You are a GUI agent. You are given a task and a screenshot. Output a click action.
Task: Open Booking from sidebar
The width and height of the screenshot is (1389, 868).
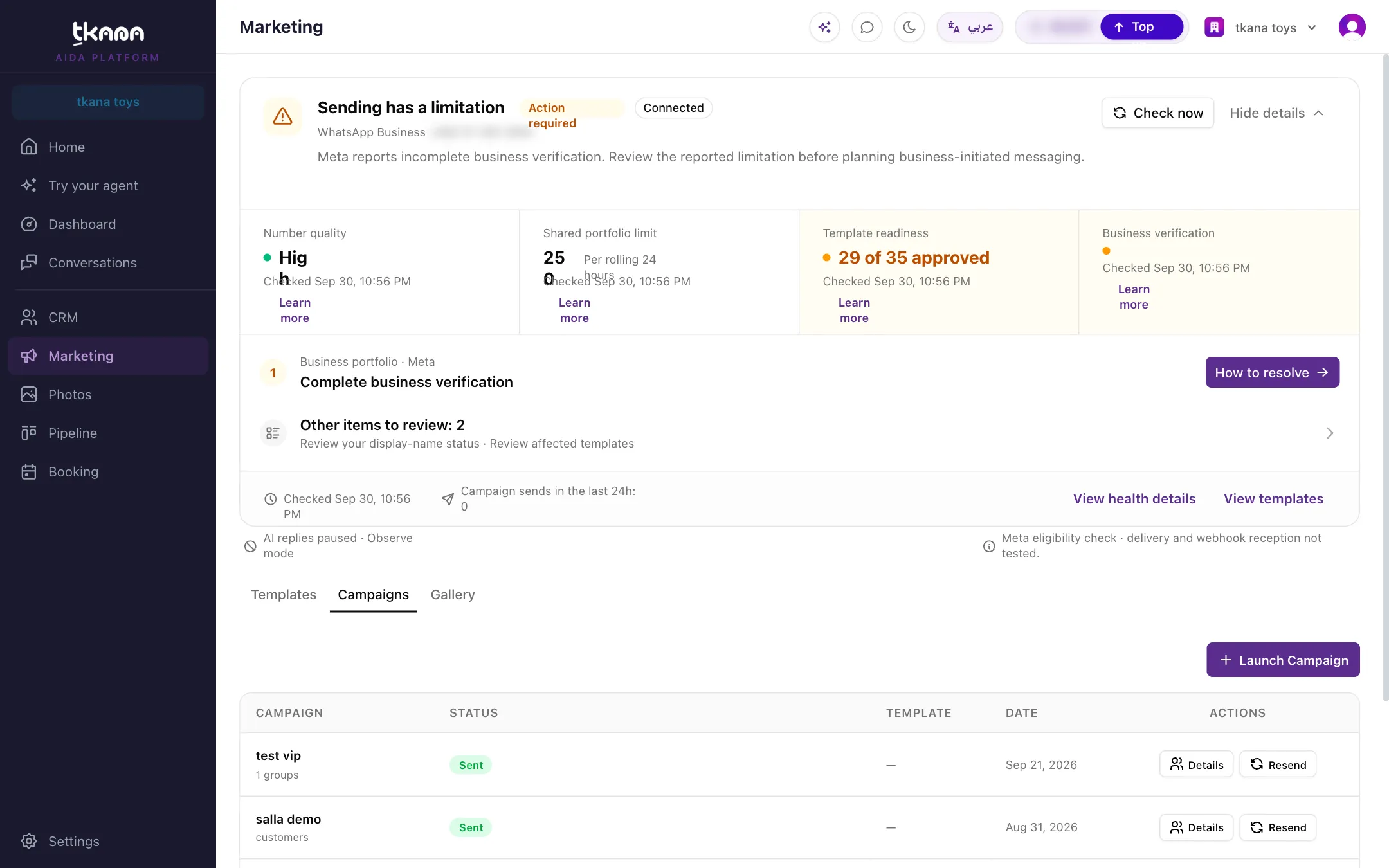click(108, 472)
